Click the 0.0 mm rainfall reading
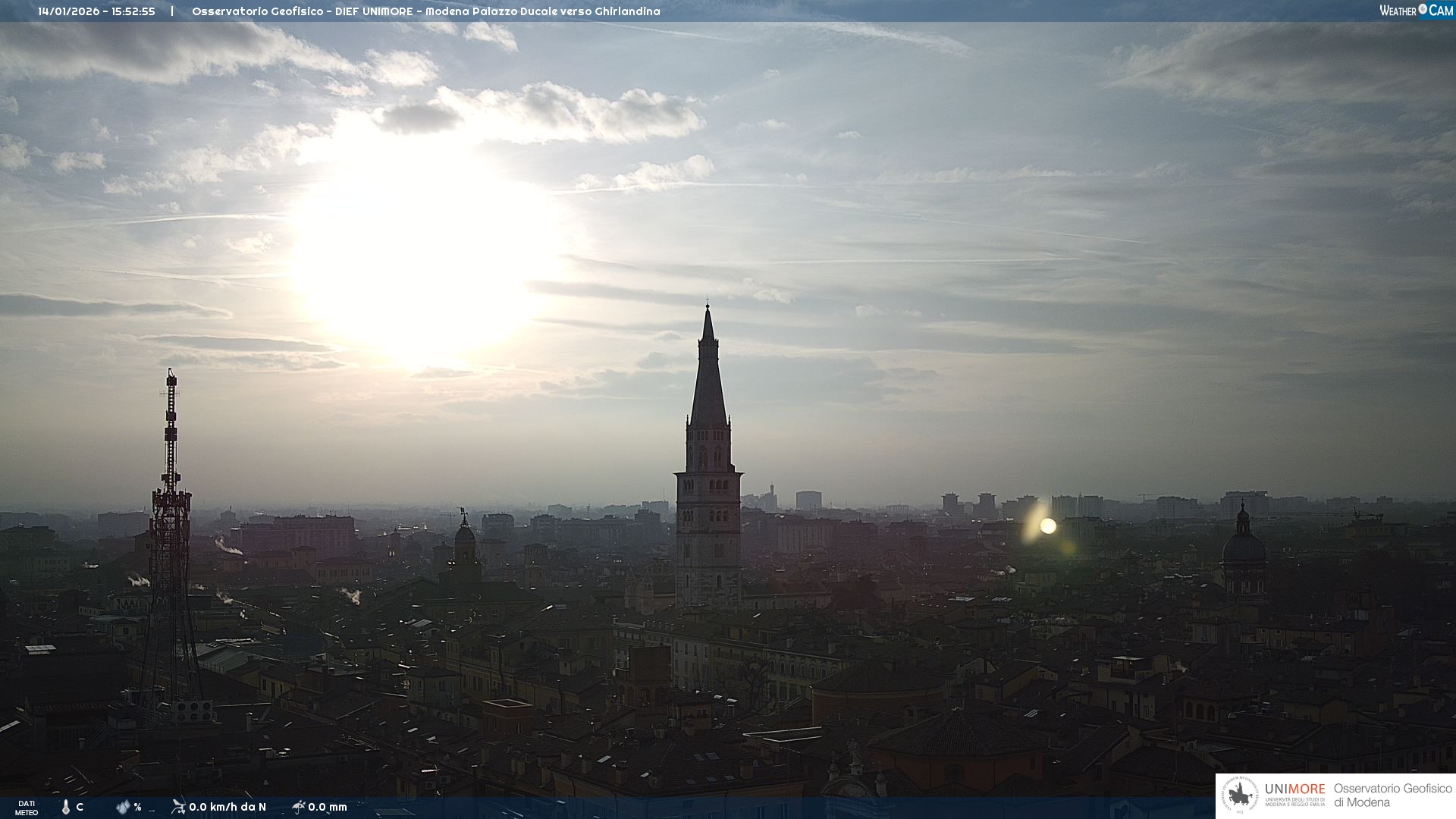Image resolution: width=1456 pixels, height=819 pixels. 328,807
